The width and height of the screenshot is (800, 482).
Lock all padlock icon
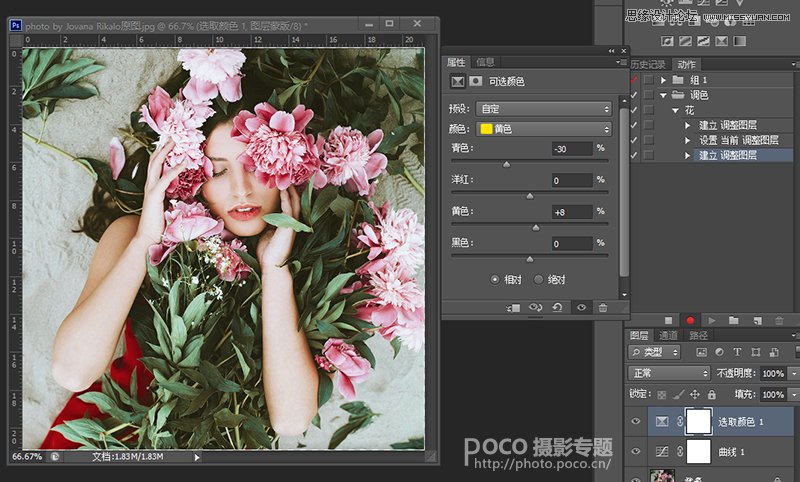[x=712, y=394]
